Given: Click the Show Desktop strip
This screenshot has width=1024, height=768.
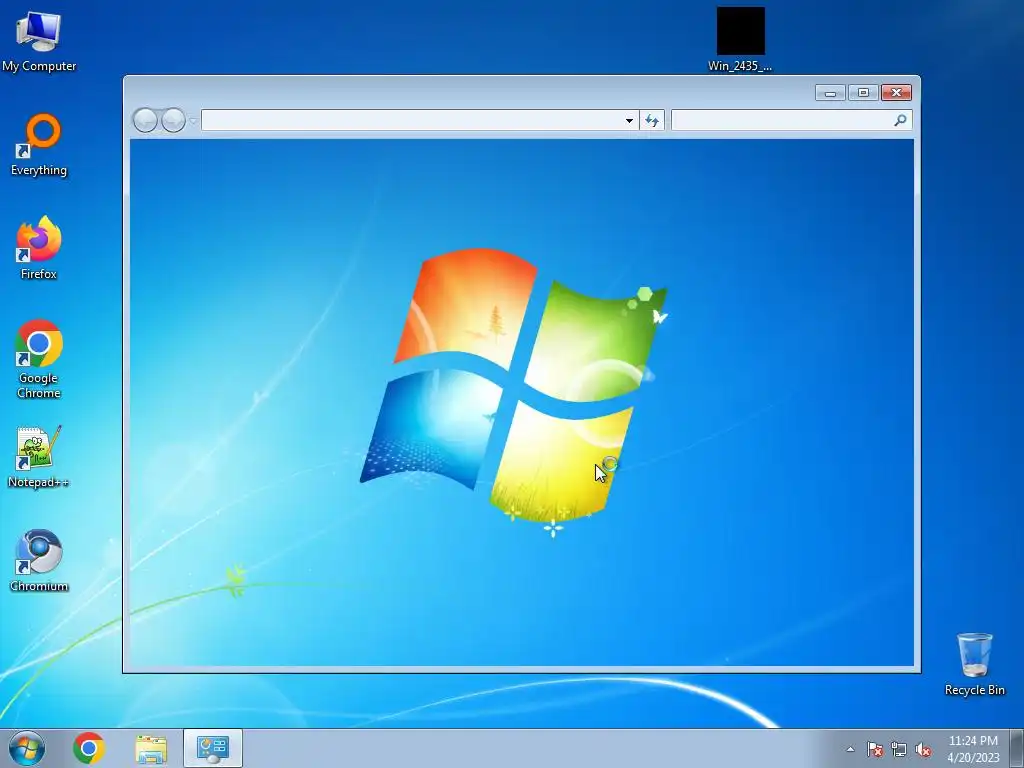Looking at the screenshot, I should (x=1017, y=748).
